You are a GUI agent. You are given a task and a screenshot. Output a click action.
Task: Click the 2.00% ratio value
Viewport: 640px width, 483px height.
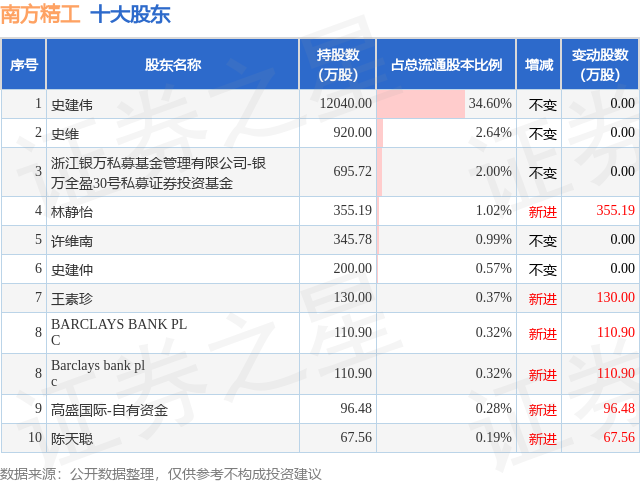coord(493,171)
